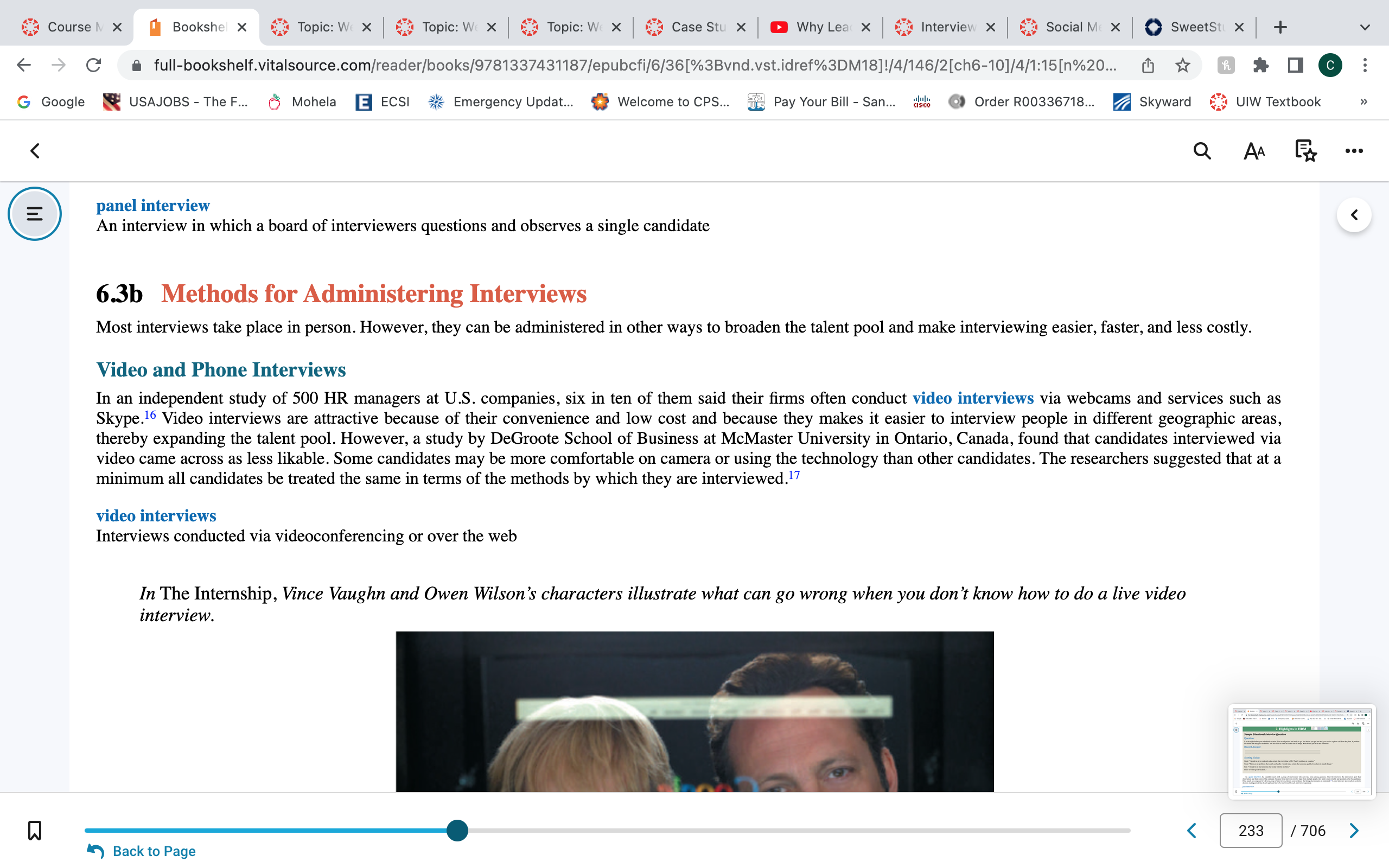Show the hidden bookmarks overflow
1389x868 pixels.
click(x=1363, y=101)
